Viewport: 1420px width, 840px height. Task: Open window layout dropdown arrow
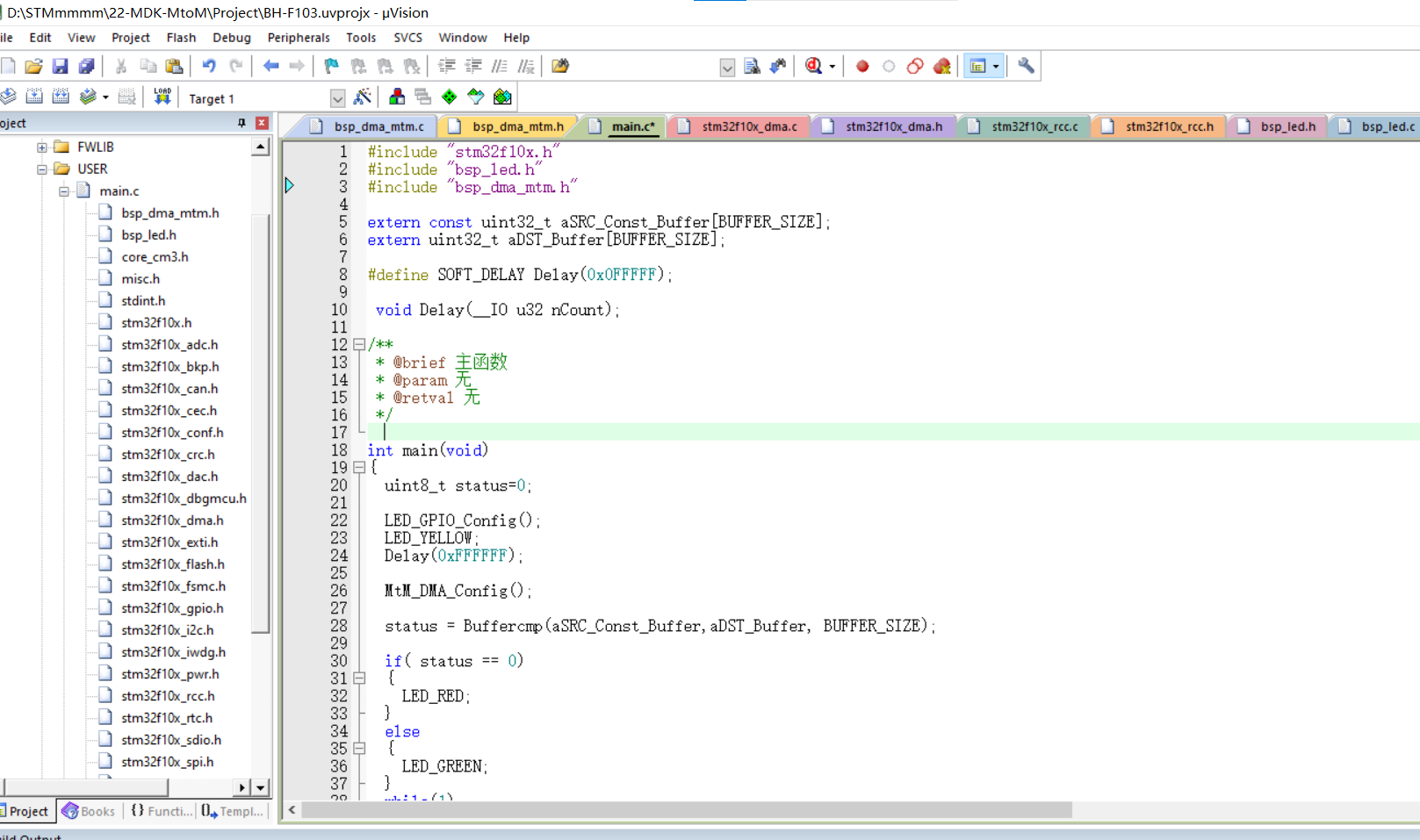(x=996, y=67)
